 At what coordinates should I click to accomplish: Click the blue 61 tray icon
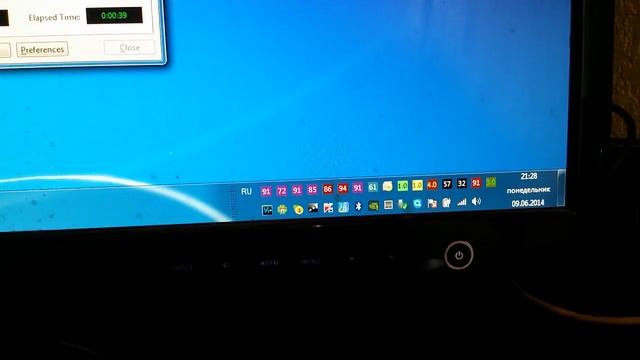(x=372, y=187)
